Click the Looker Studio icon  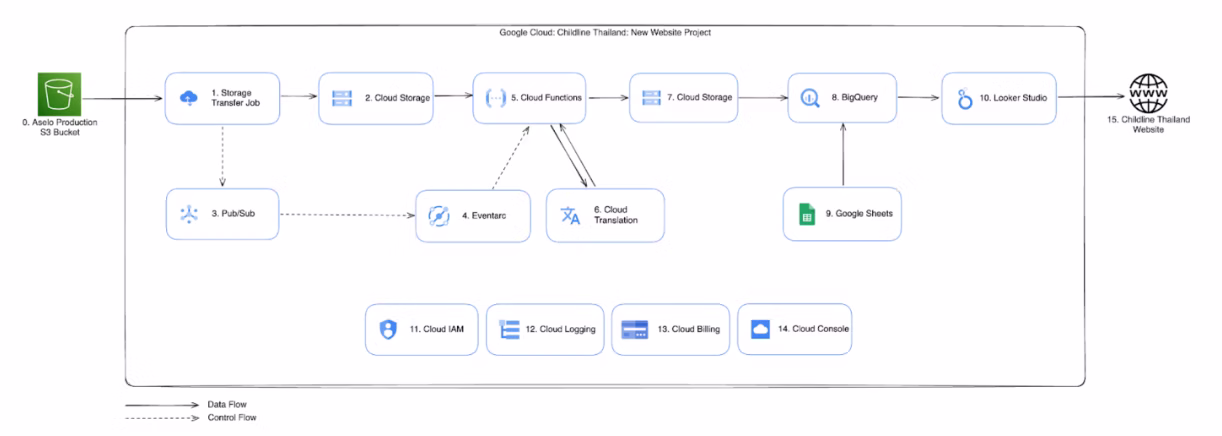[965, 98]
